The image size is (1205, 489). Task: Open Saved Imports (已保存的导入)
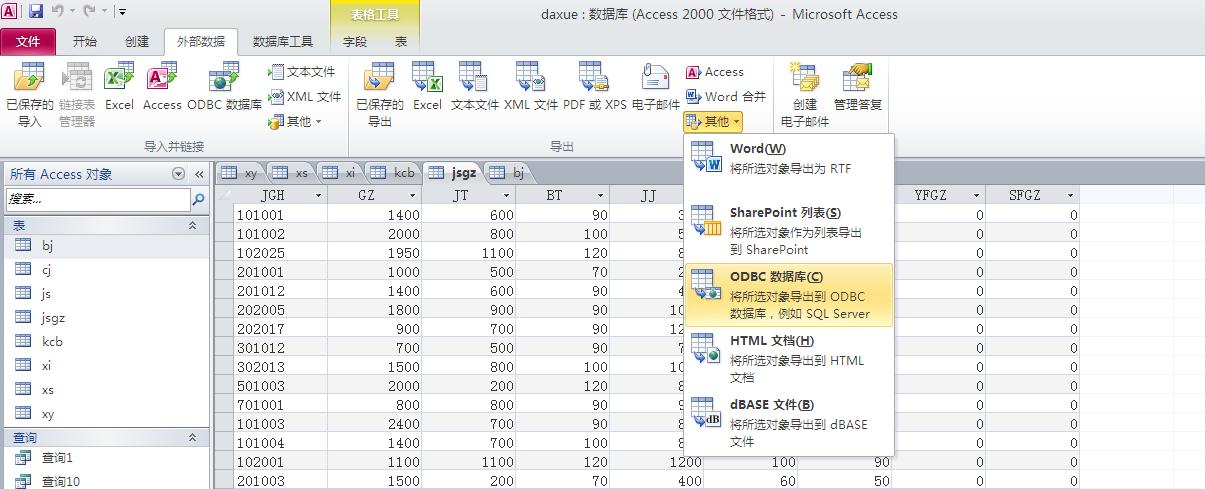point(30,95)
